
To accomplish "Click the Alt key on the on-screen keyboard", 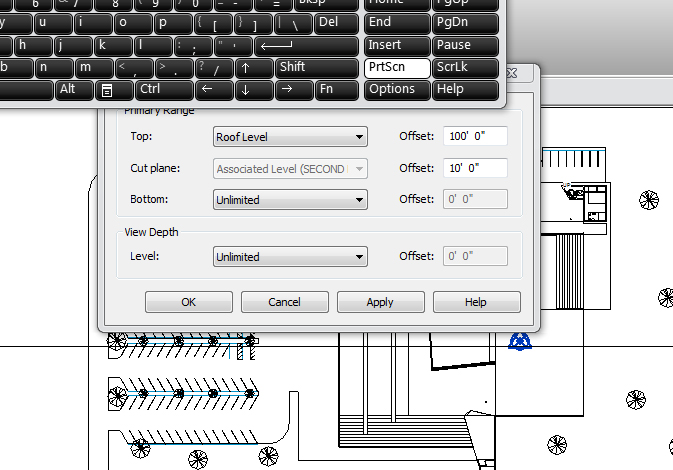I will [74, 90].
